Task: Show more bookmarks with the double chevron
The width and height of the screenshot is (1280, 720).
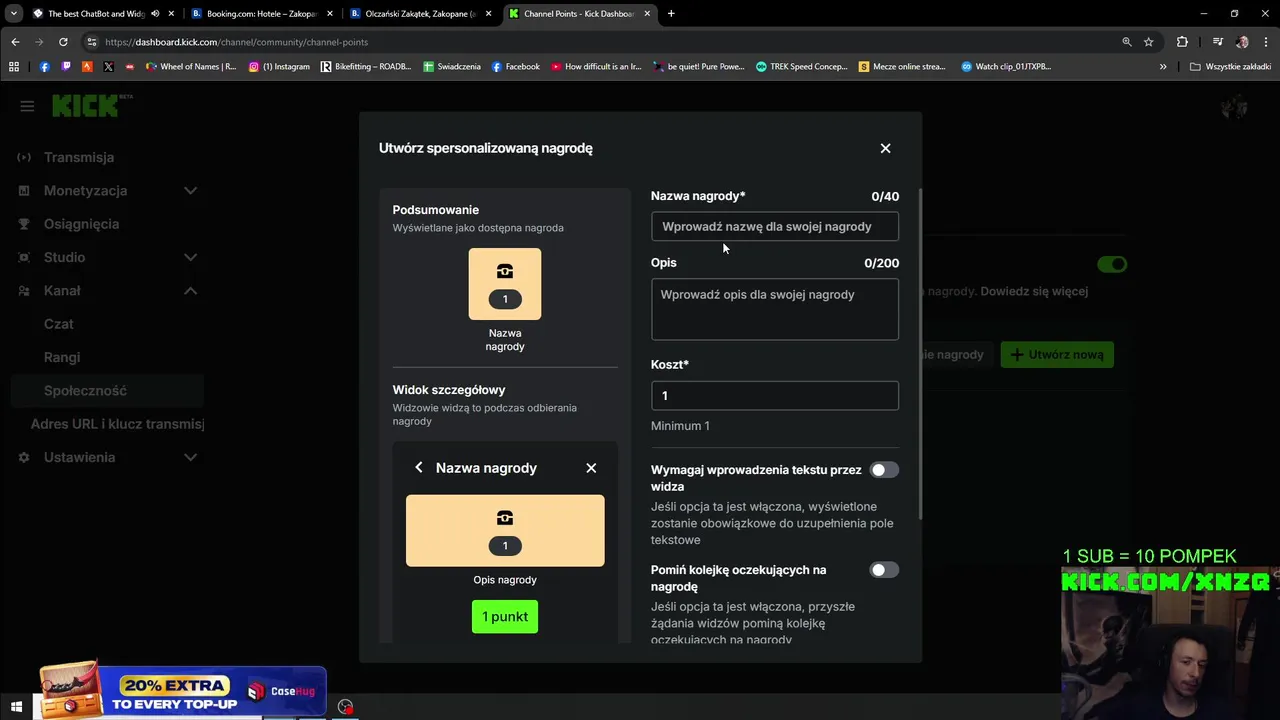Action: pyautogui.click(x=1163, y=66)
